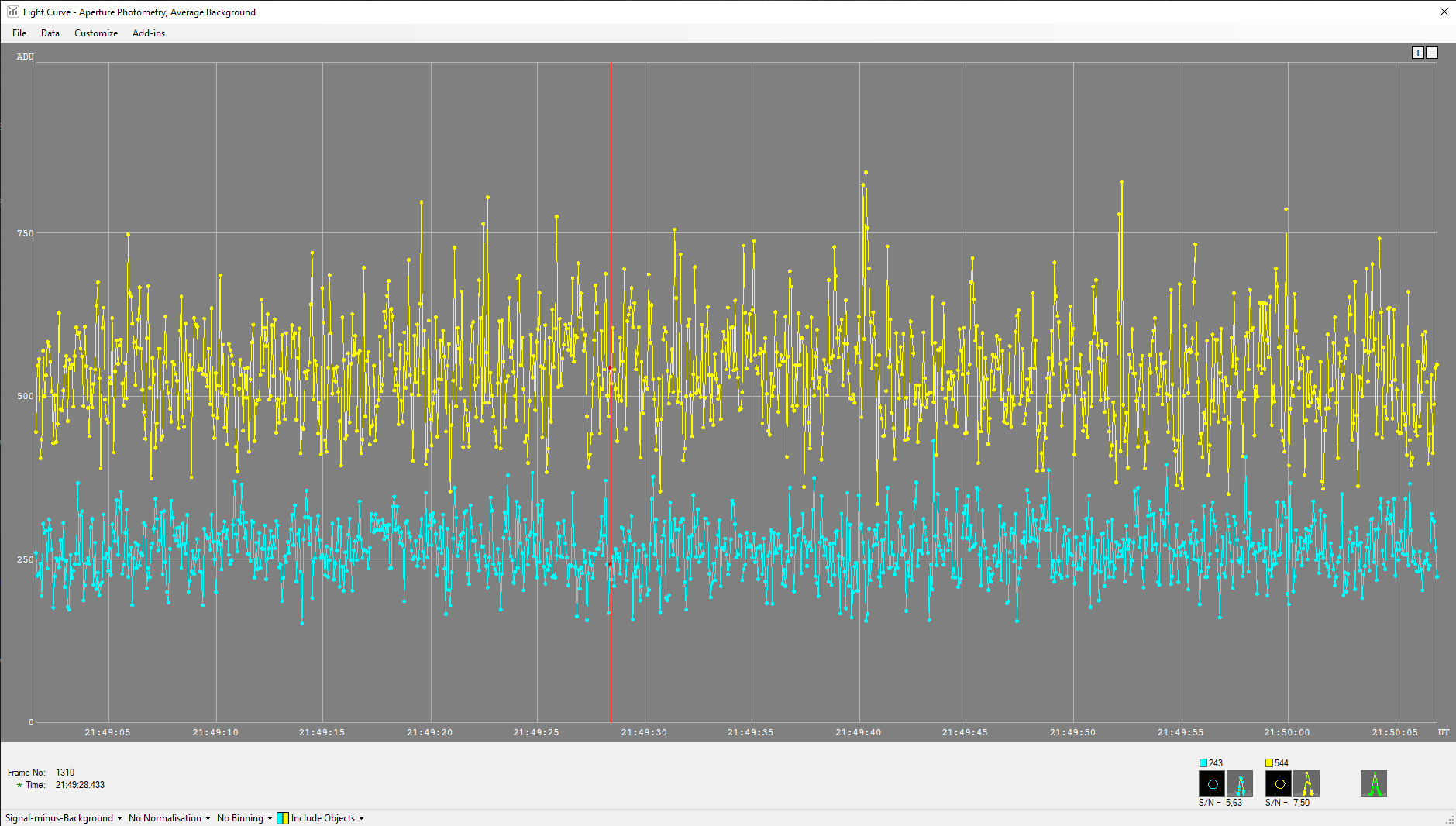The width and height of the screenshot is (1456, 826).
Task: Close the Light Curve window
Action: click(1444, 12)
